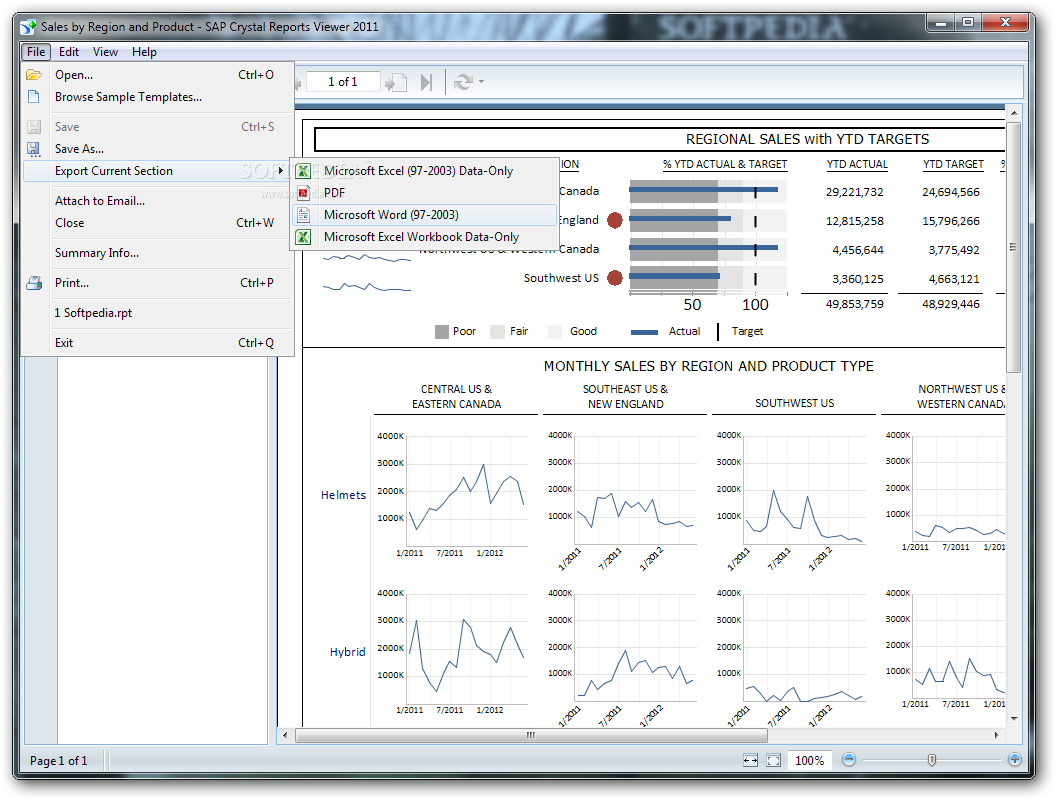Expand the Export Current Section submenu arrow
Viewport: 1056px width, 800px height.
pos(281,171)
